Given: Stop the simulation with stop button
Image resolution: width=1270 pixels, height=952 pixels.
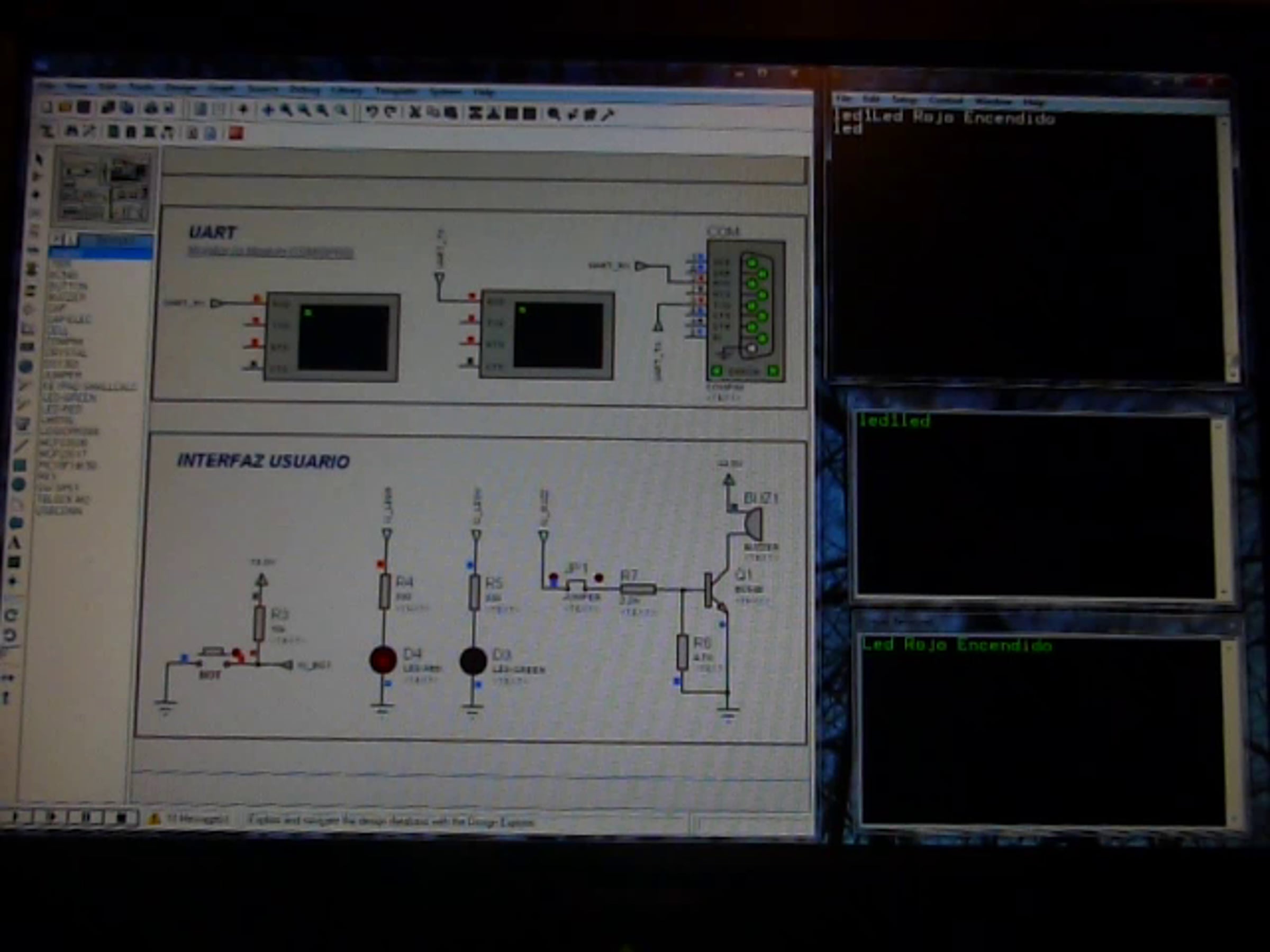Looking at the screenshot, I should point(121,817).
